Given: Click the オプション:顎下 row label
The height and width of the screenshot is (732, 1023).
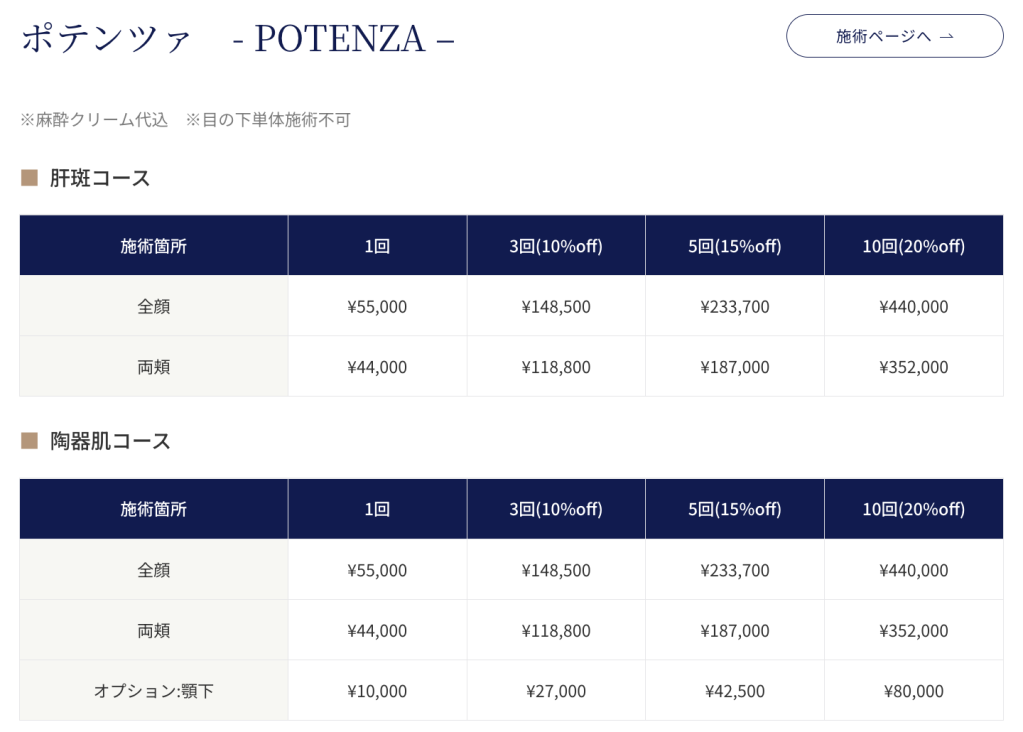Looking at the screenshot, I should 153,691.
